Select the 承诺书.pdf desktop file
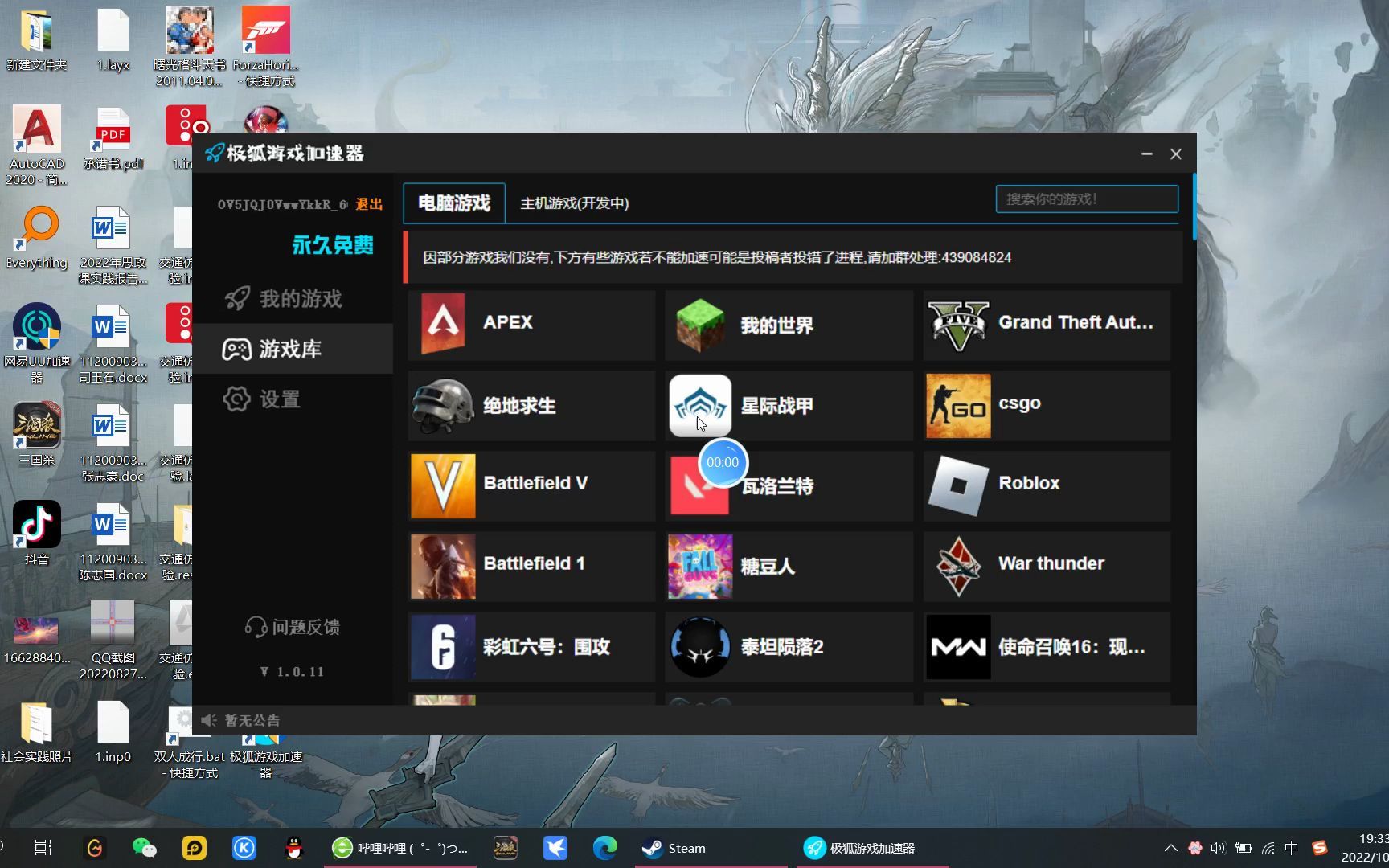The image size is (1389, 868). tap(113, 138)
